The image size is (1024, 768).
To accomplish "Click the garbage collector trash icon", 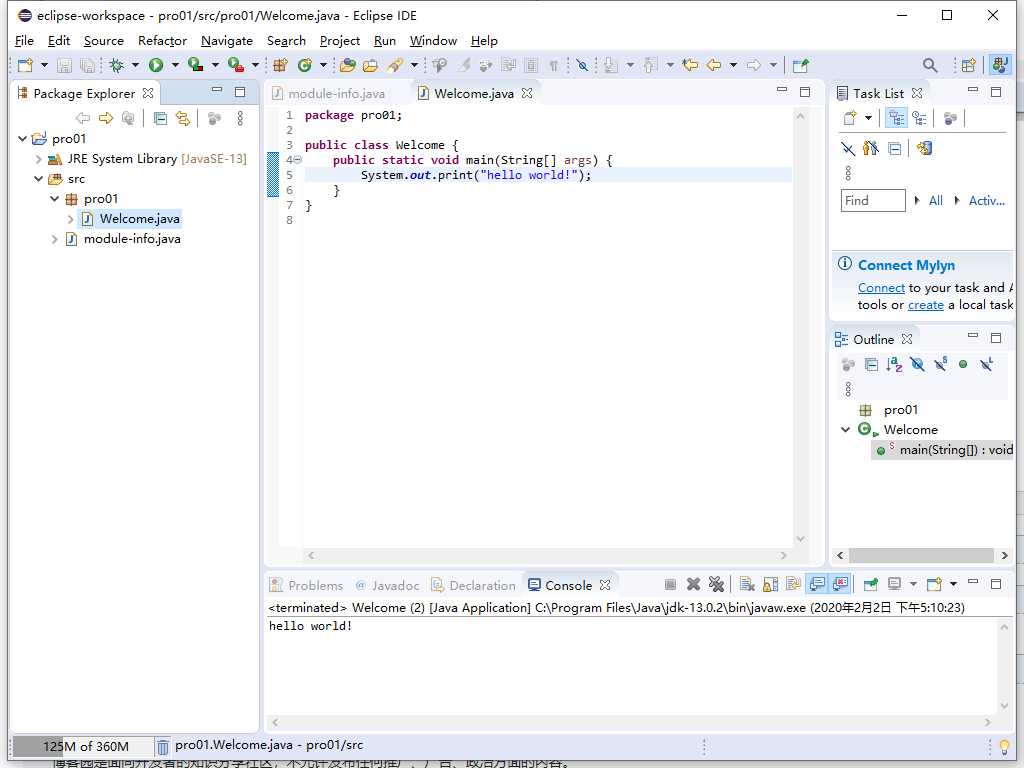I will 163,746.
